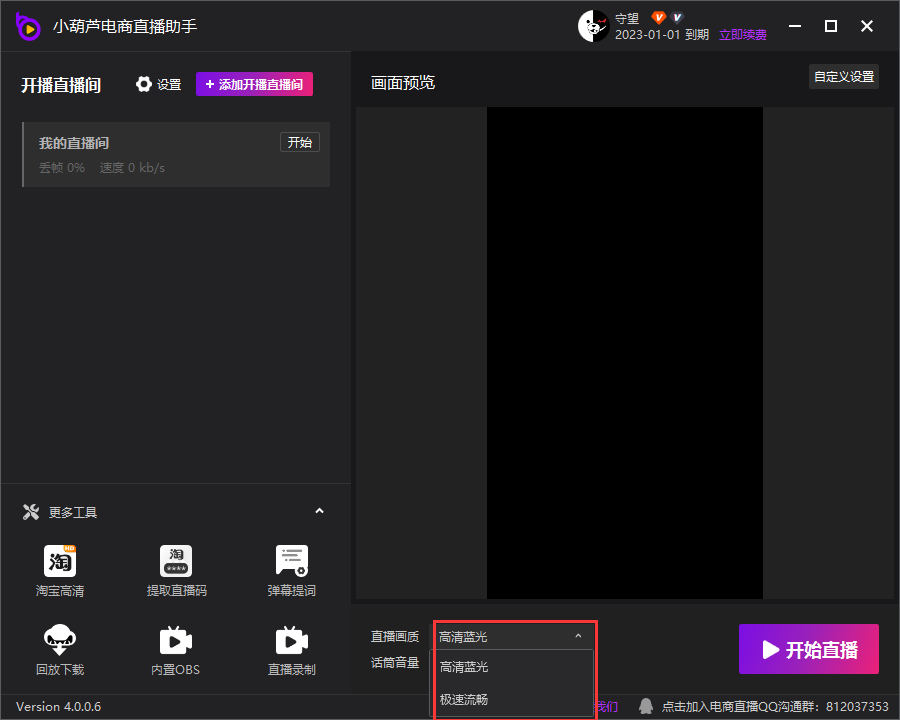
Task: Close the 直播画质 quality dropdown
Action: 578,636
